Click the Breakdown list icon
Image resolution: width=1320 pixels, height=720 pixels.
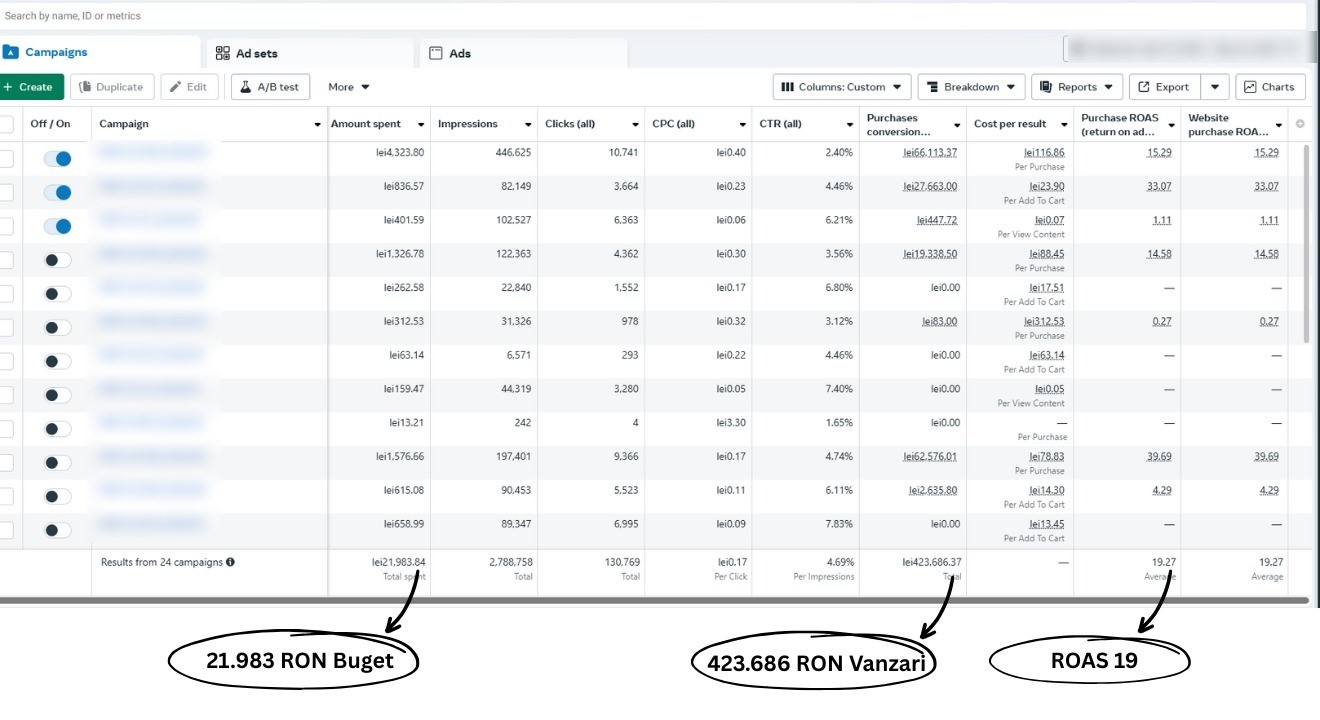point(932,87)
